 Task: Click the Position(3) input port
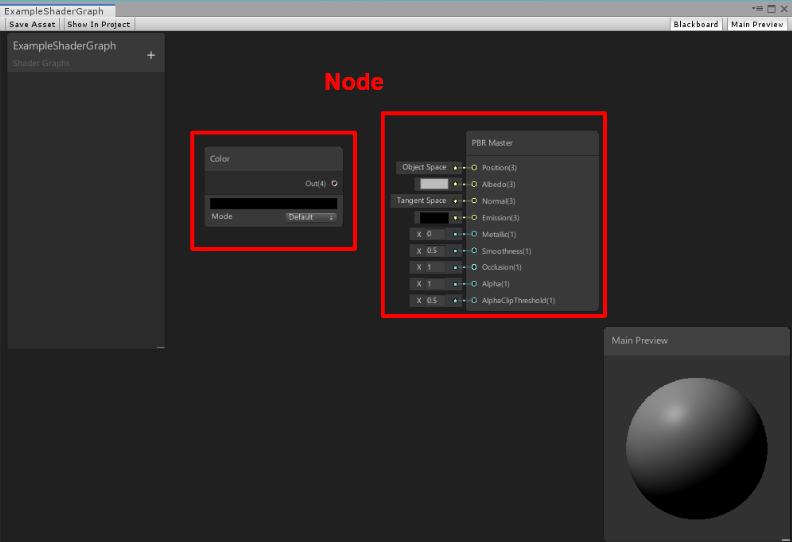pyautogui.click(x=474, y=167)
